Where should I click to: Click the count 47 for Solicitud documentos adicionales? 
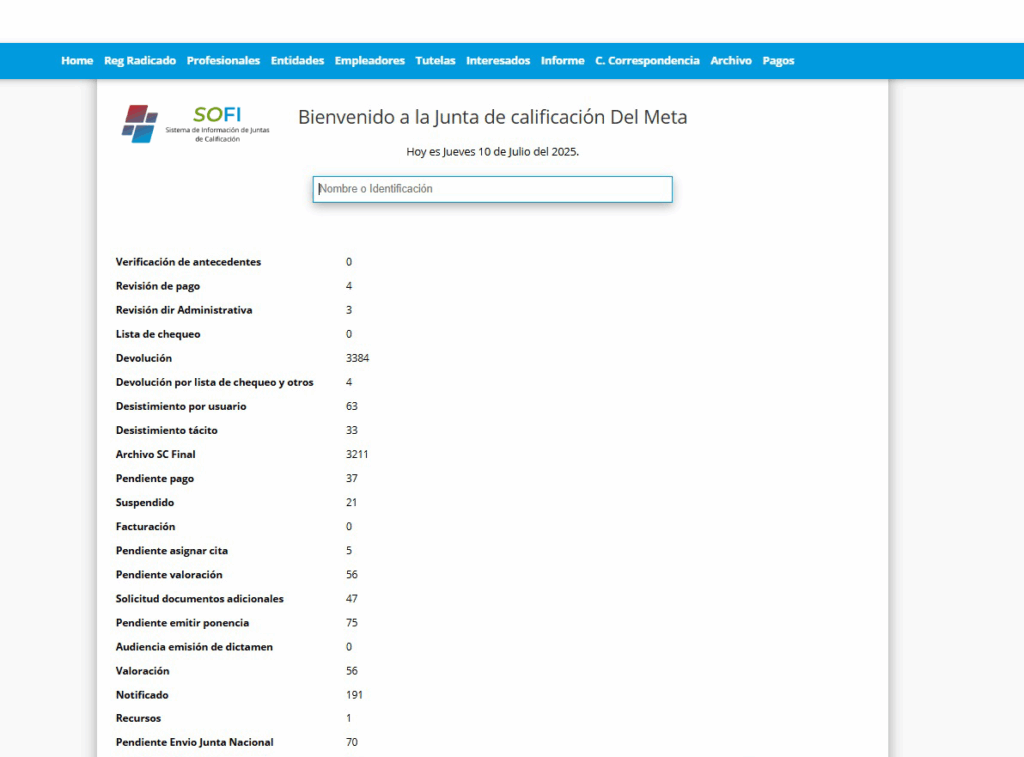tap(351, 599)
